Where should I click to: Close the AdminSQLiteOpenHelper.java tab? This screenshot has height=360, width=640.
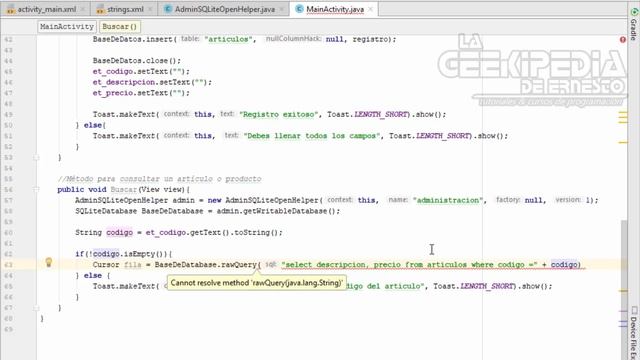(x=282, y=9)
